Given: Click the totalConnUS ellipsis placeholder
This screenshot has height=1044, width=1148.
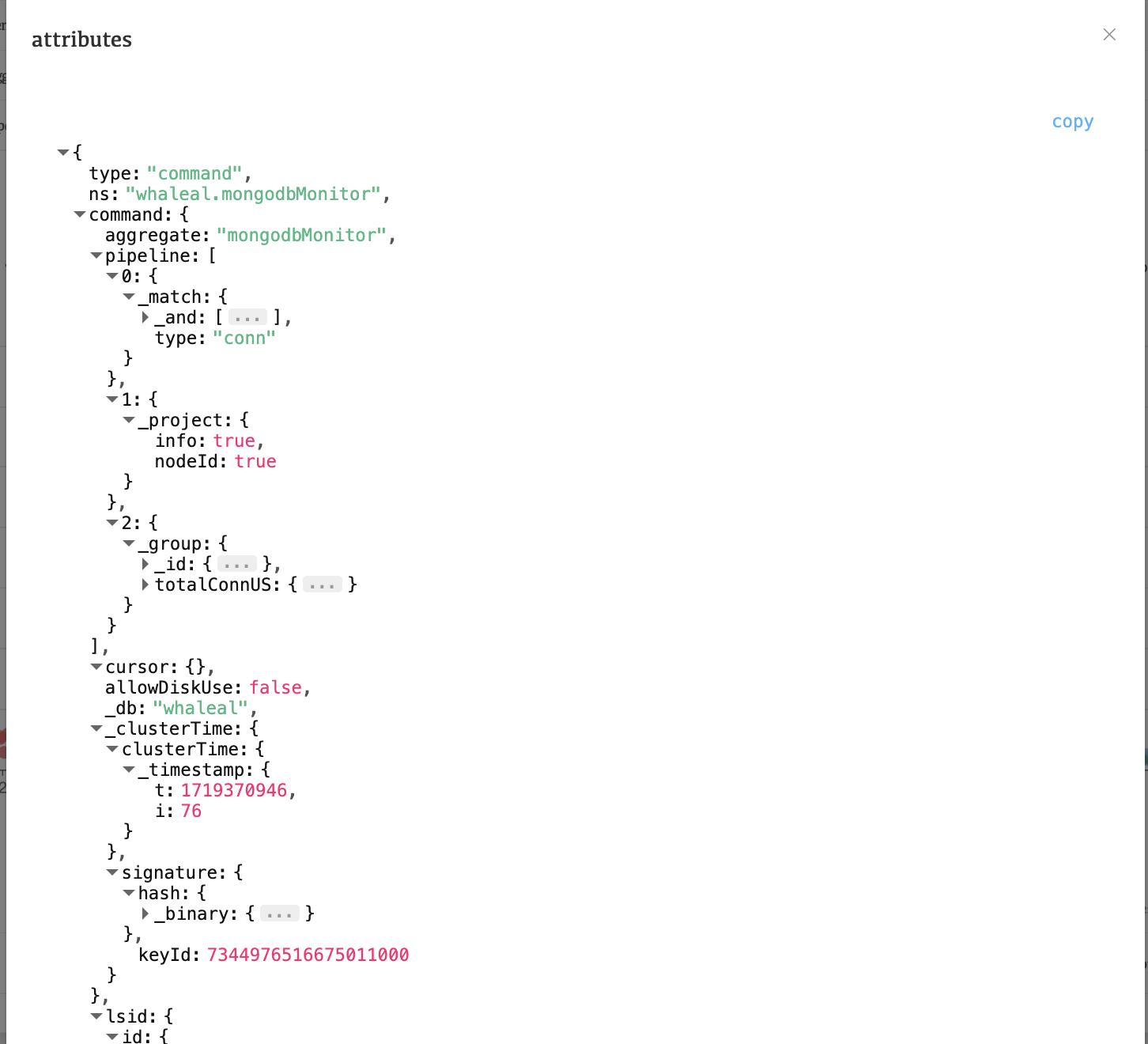Looking at the screenshot, I should pyautogui.click(x=323, y=585).
